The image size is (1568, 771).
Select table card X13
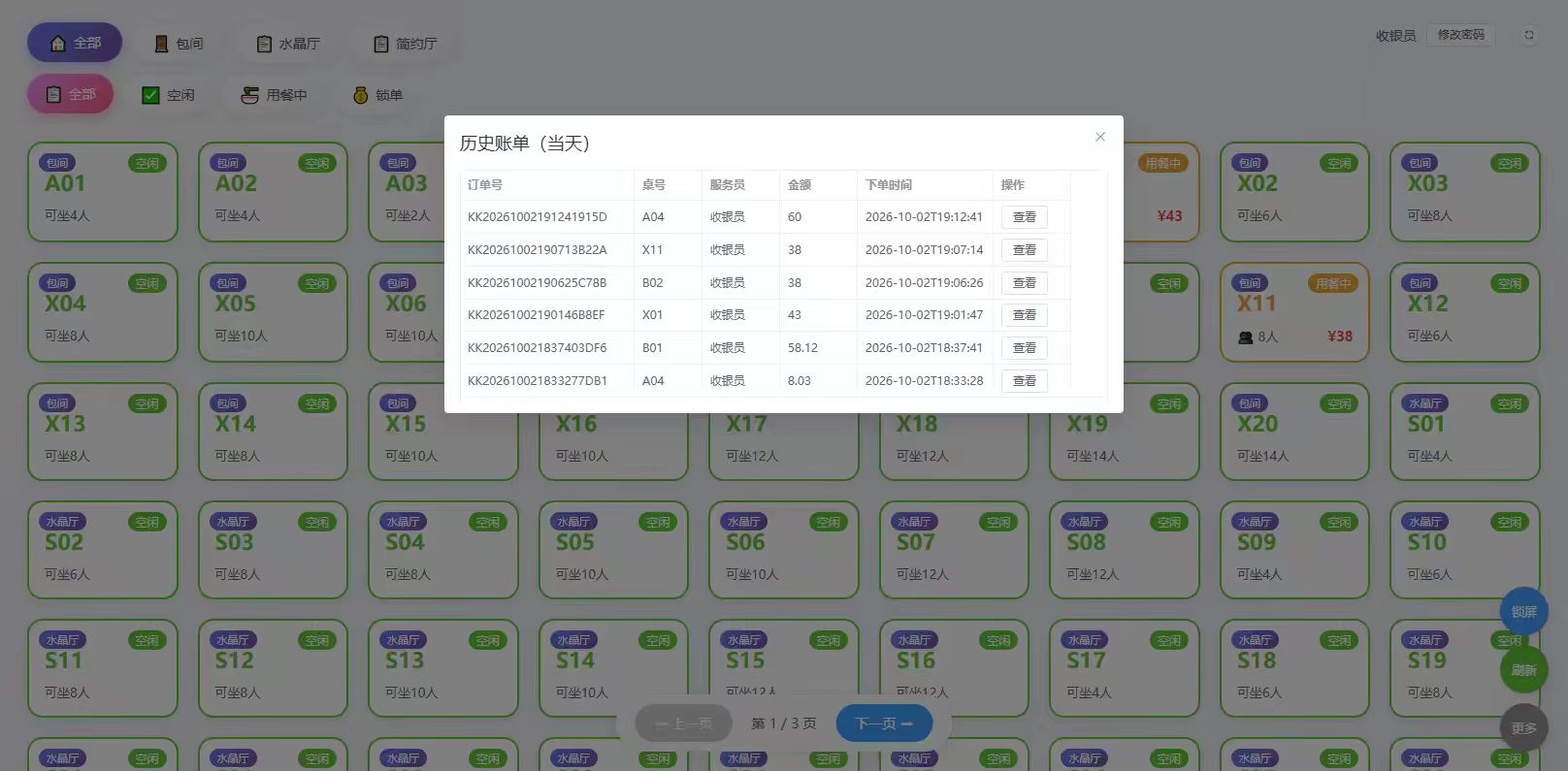(x=103, y=432)
